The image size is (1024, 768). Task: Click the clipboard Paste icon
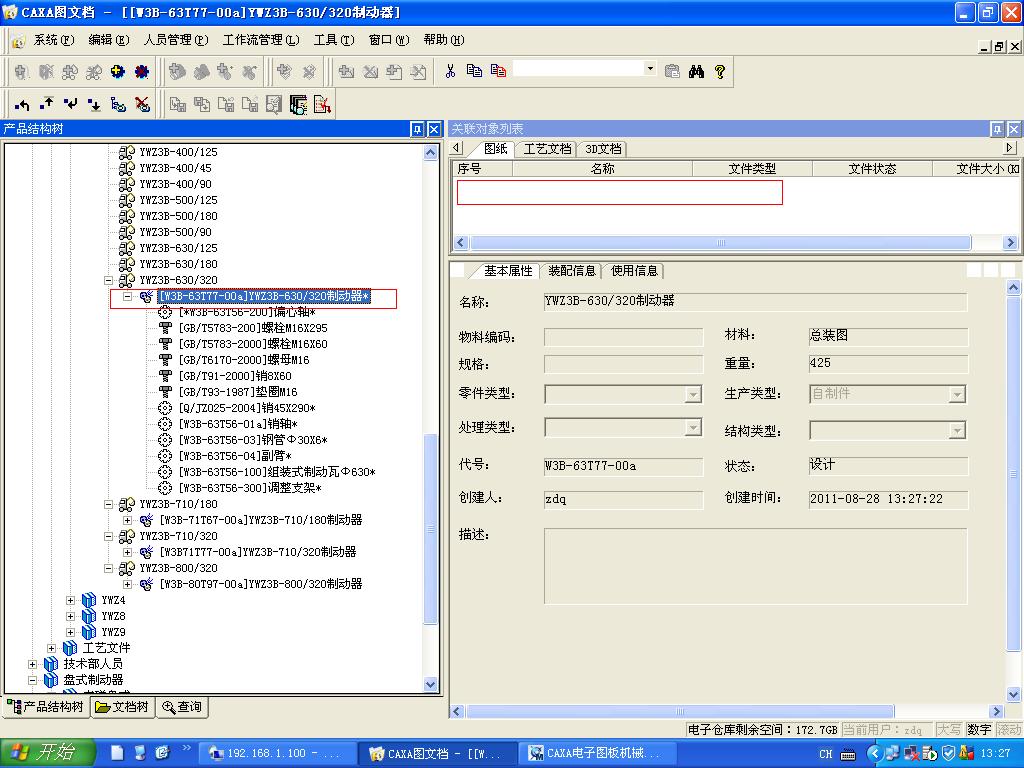672,71
